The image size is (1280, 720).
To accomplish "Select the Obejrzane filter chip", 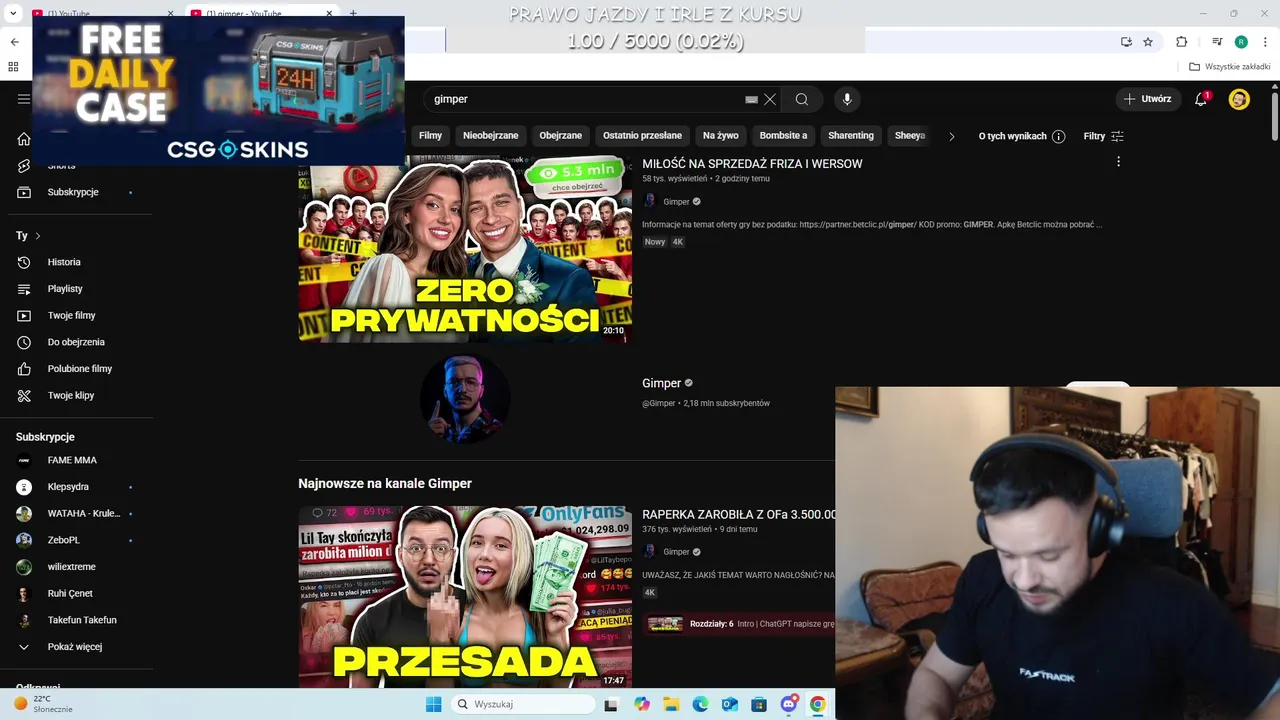I will tap(561, 136).
